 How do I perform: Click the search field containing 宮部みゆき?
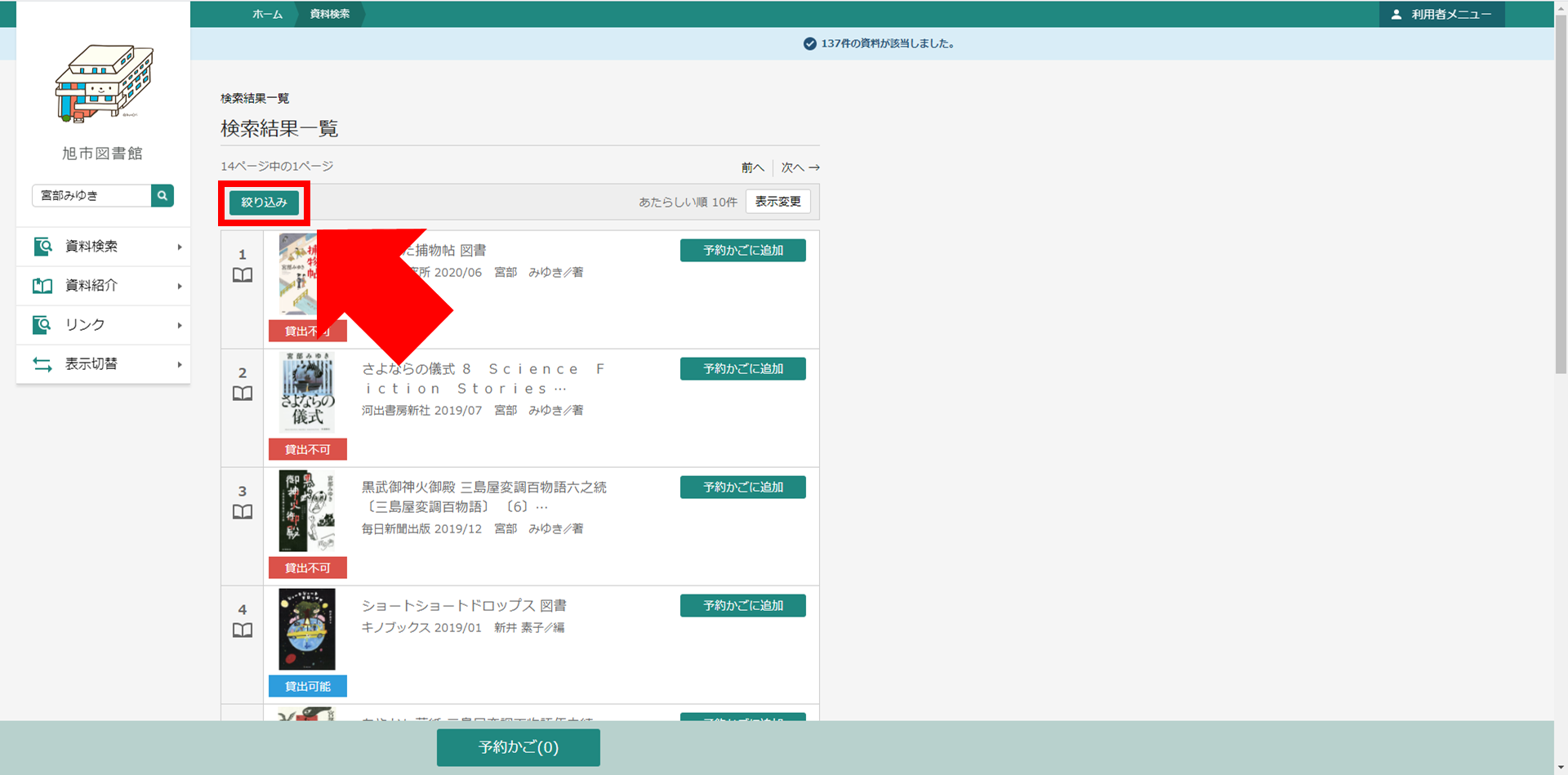(x=91, y=196)
